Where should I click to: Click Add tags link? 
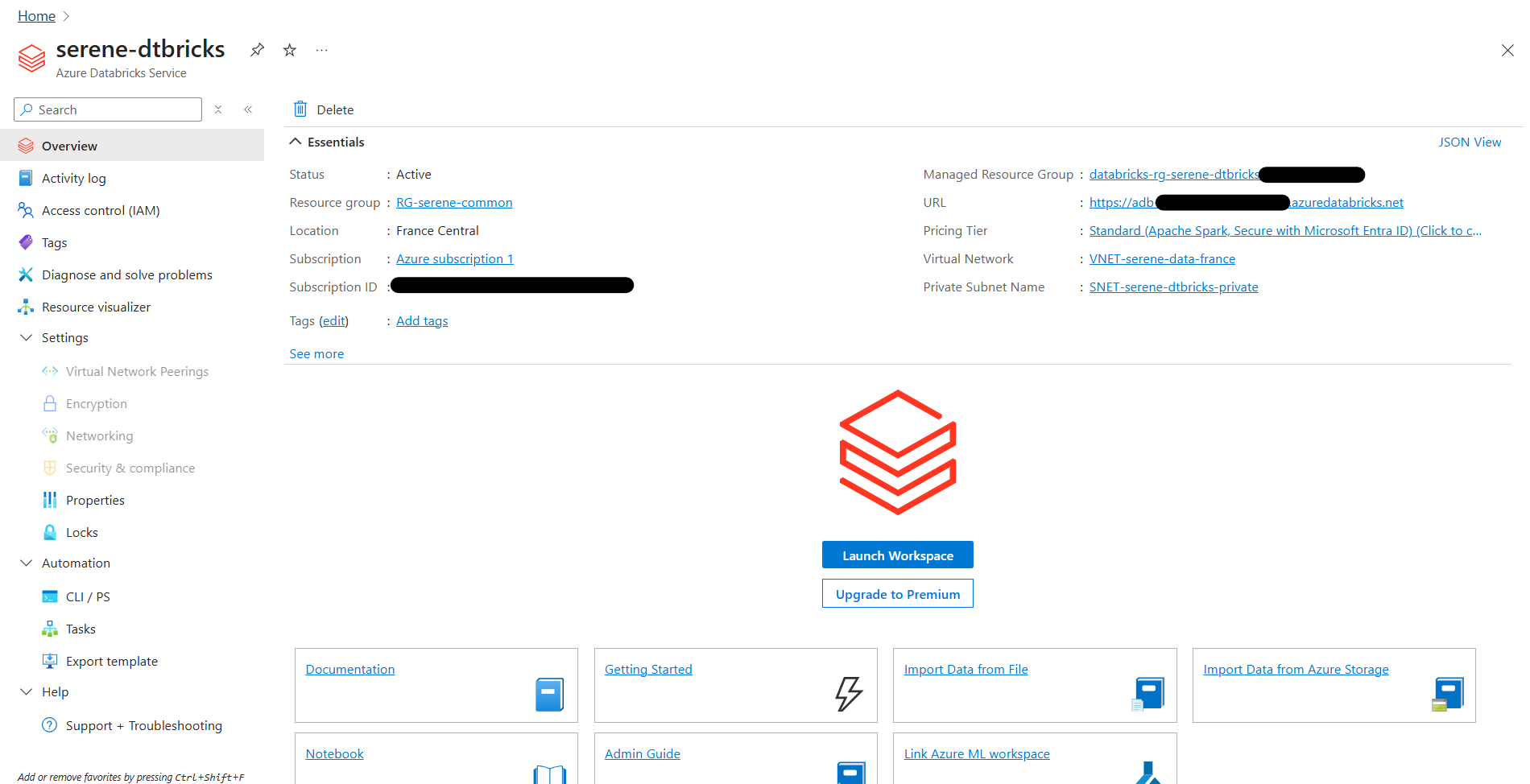pos(422,320)
